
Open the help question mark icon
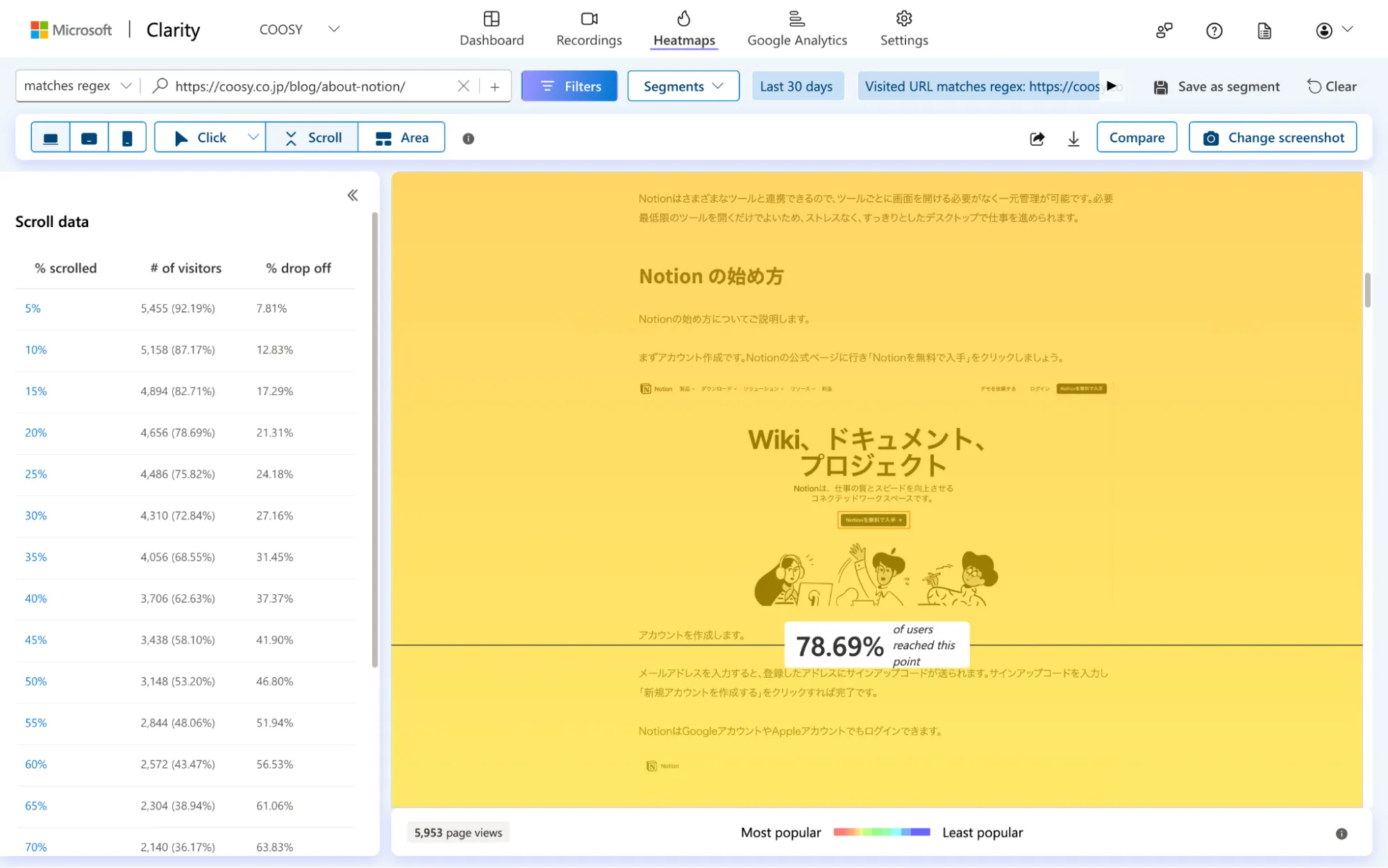point(1214,31)
